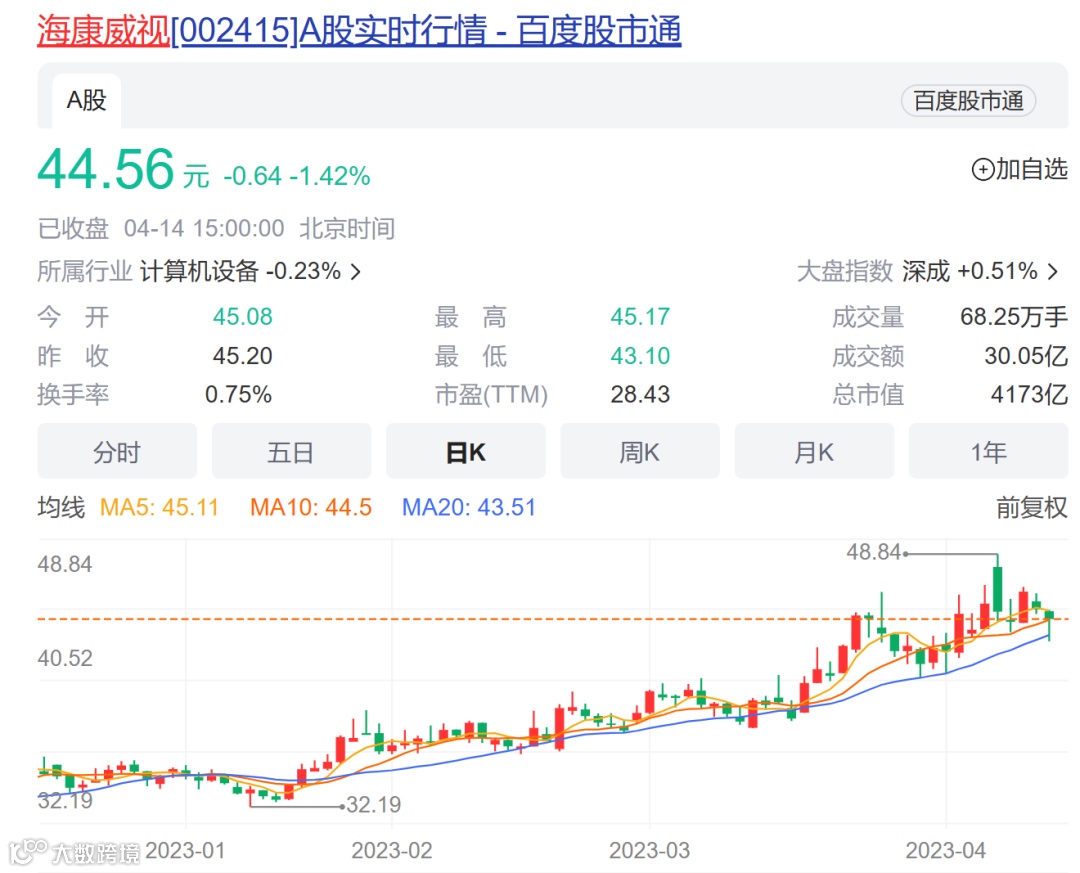This screenshot has height=873, width=1080.
Task: Switch to 分时 chart tab
Action: (117, 452)
